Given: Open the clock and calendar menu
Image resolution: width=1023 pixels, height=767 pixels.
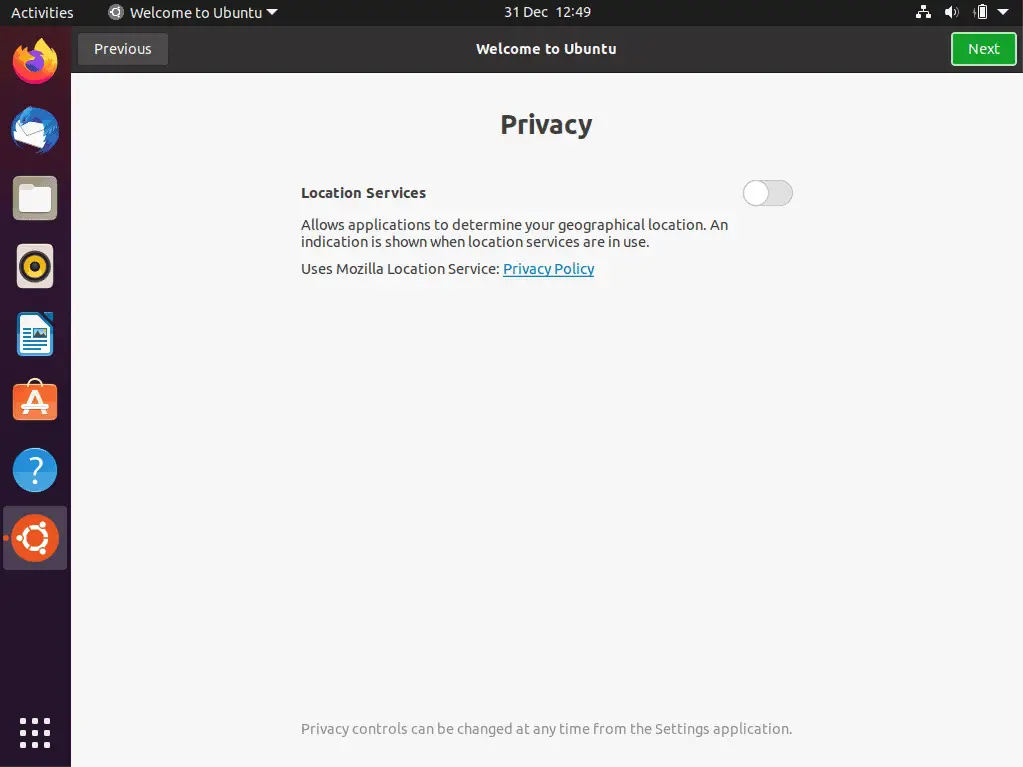Looking at the screenshot, I should tap(547, 12).
